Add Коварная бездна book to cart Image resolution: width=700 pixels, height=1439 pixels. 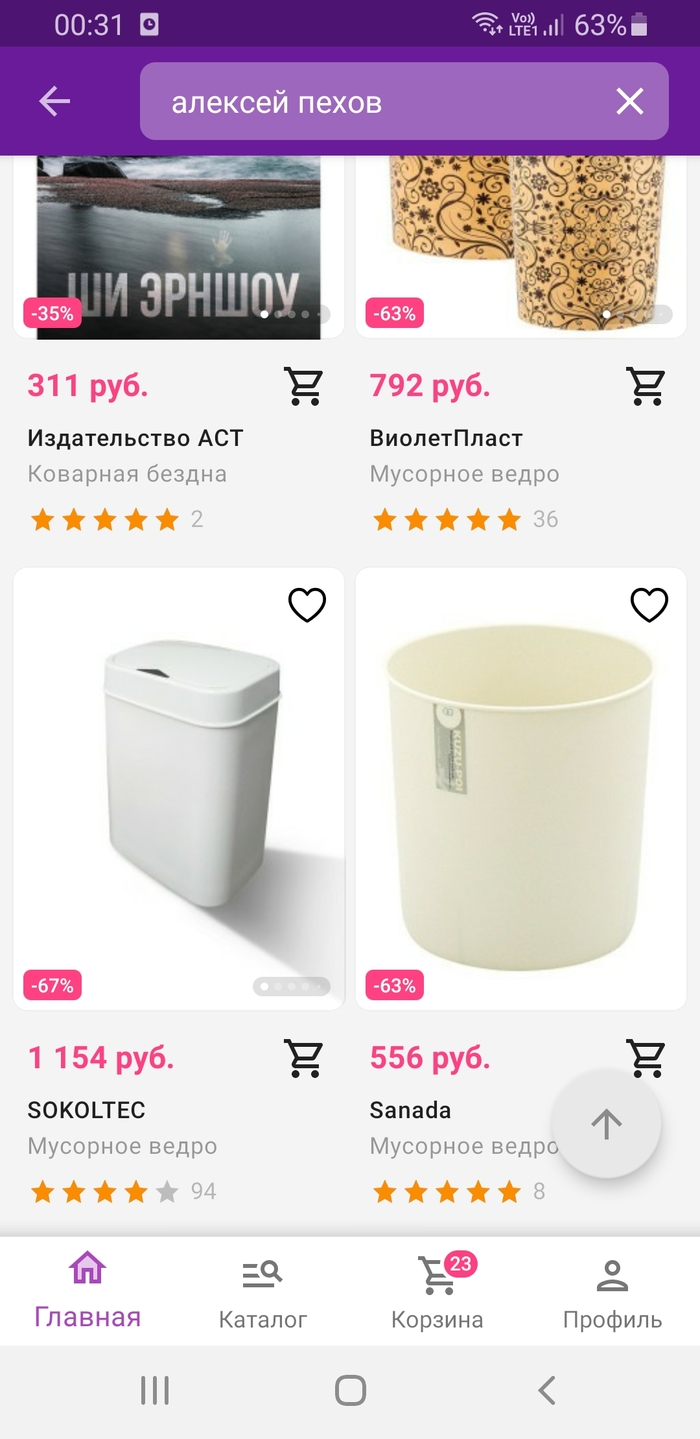[x=304, y=386]
